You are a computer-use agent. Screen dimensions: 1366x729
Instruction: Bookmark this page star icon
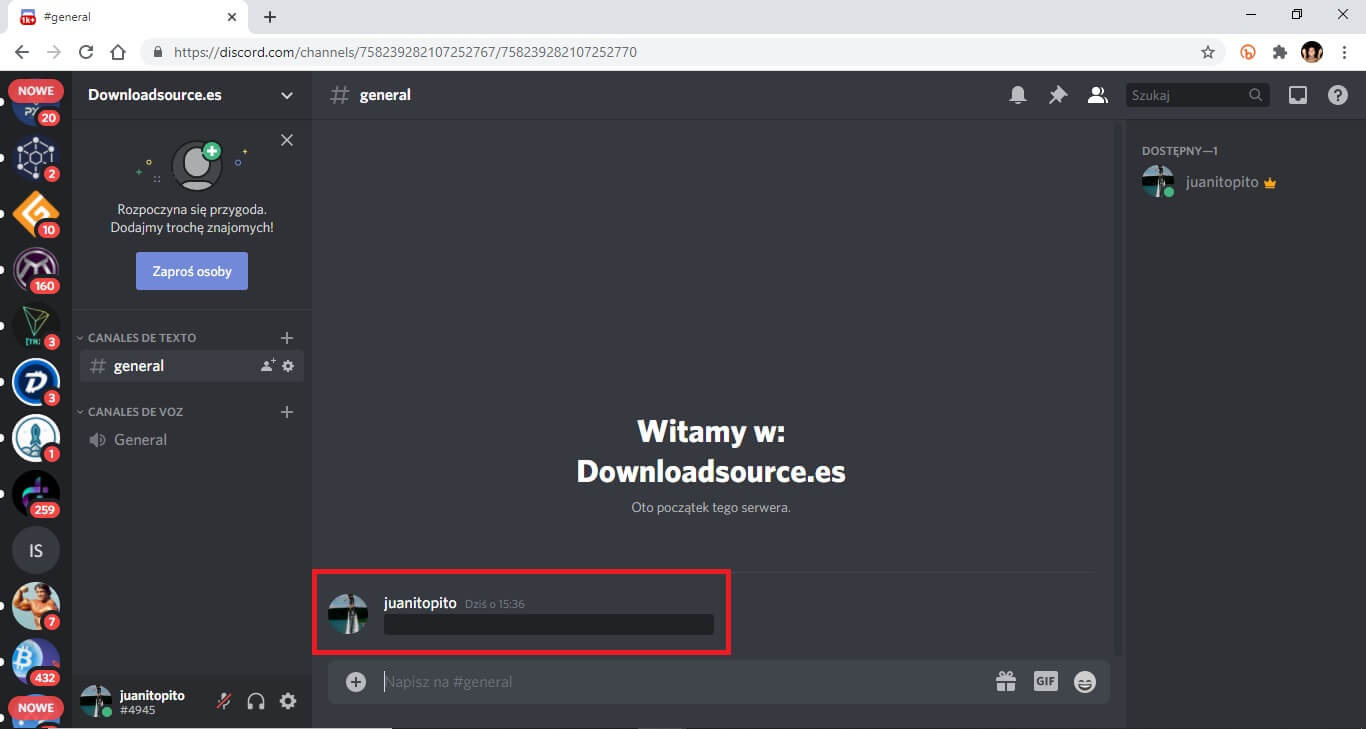[1208, 52]
